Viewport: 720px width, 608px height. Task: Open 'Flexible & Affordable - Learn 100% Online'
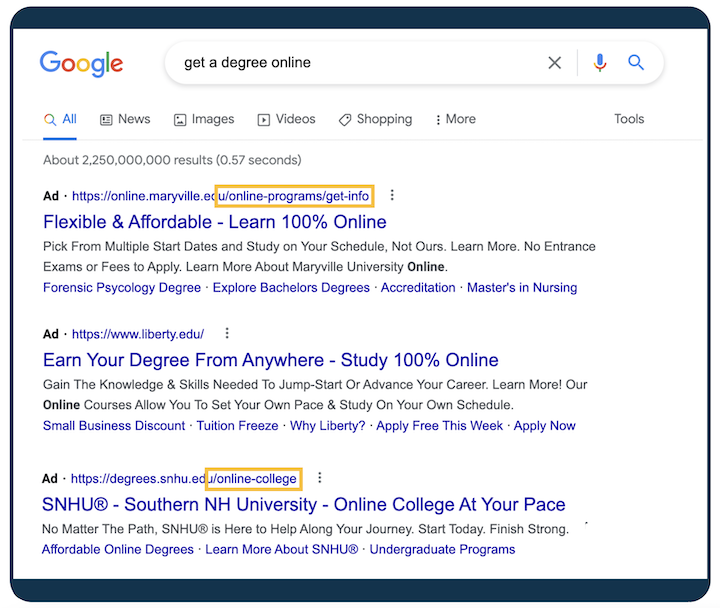click(215, 222)
